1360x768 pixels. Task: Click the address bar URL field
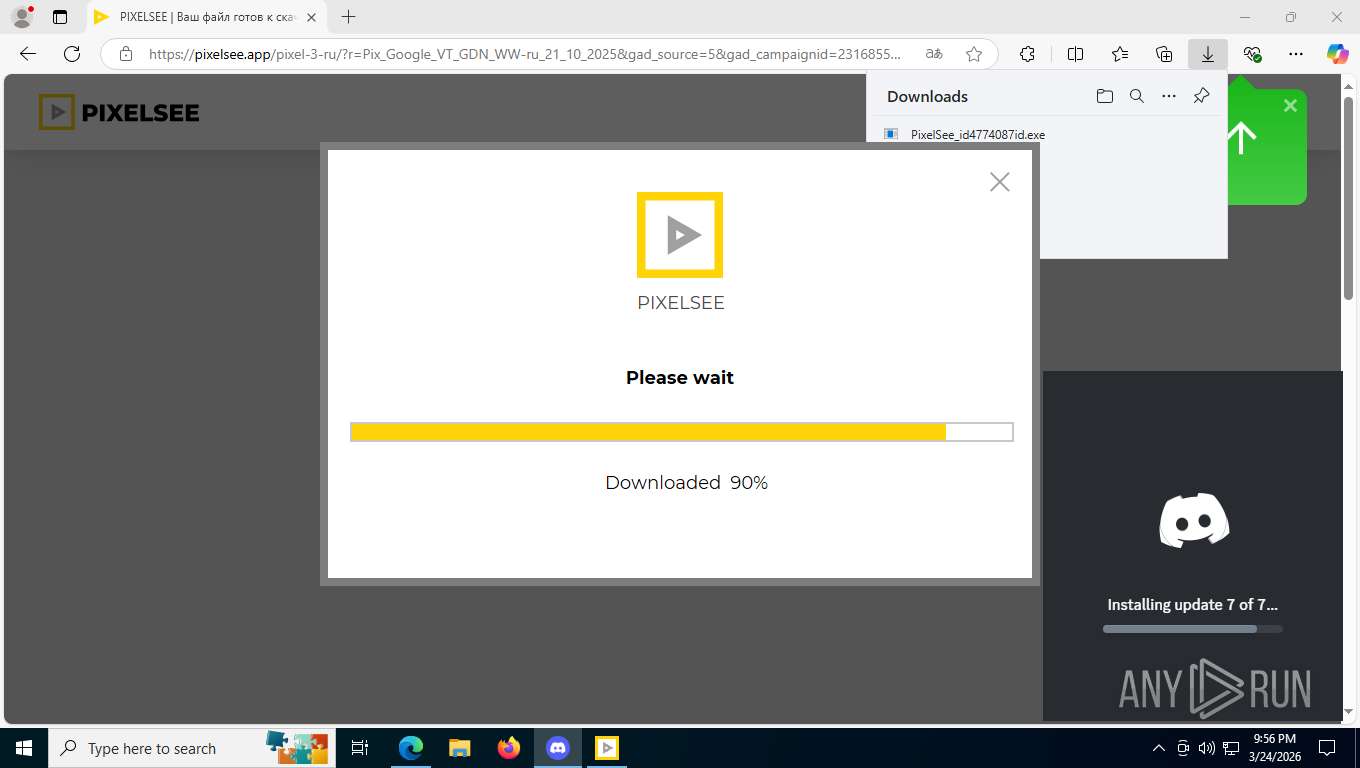point(524,54)
